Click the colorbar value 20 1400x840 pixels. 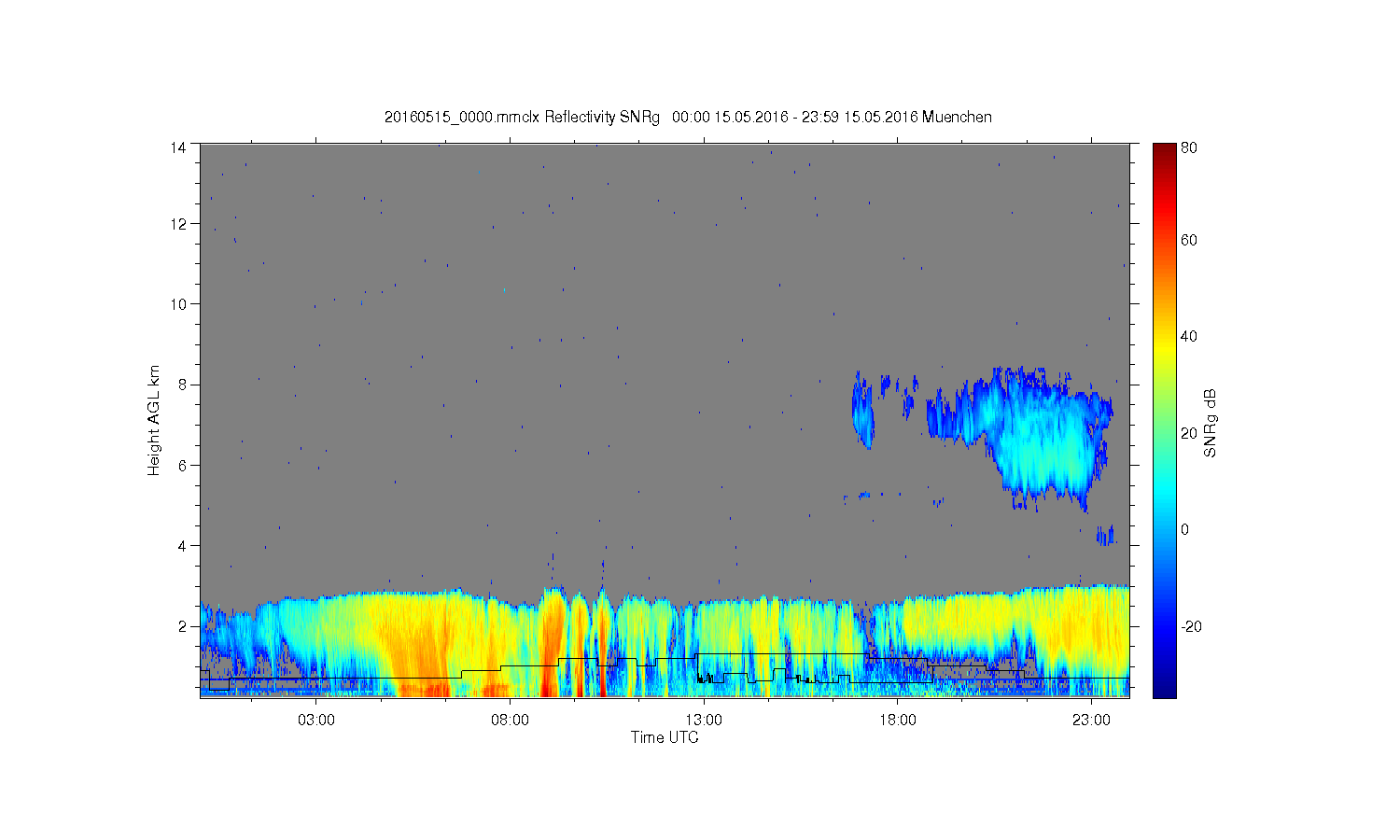tap(1189, 433)
